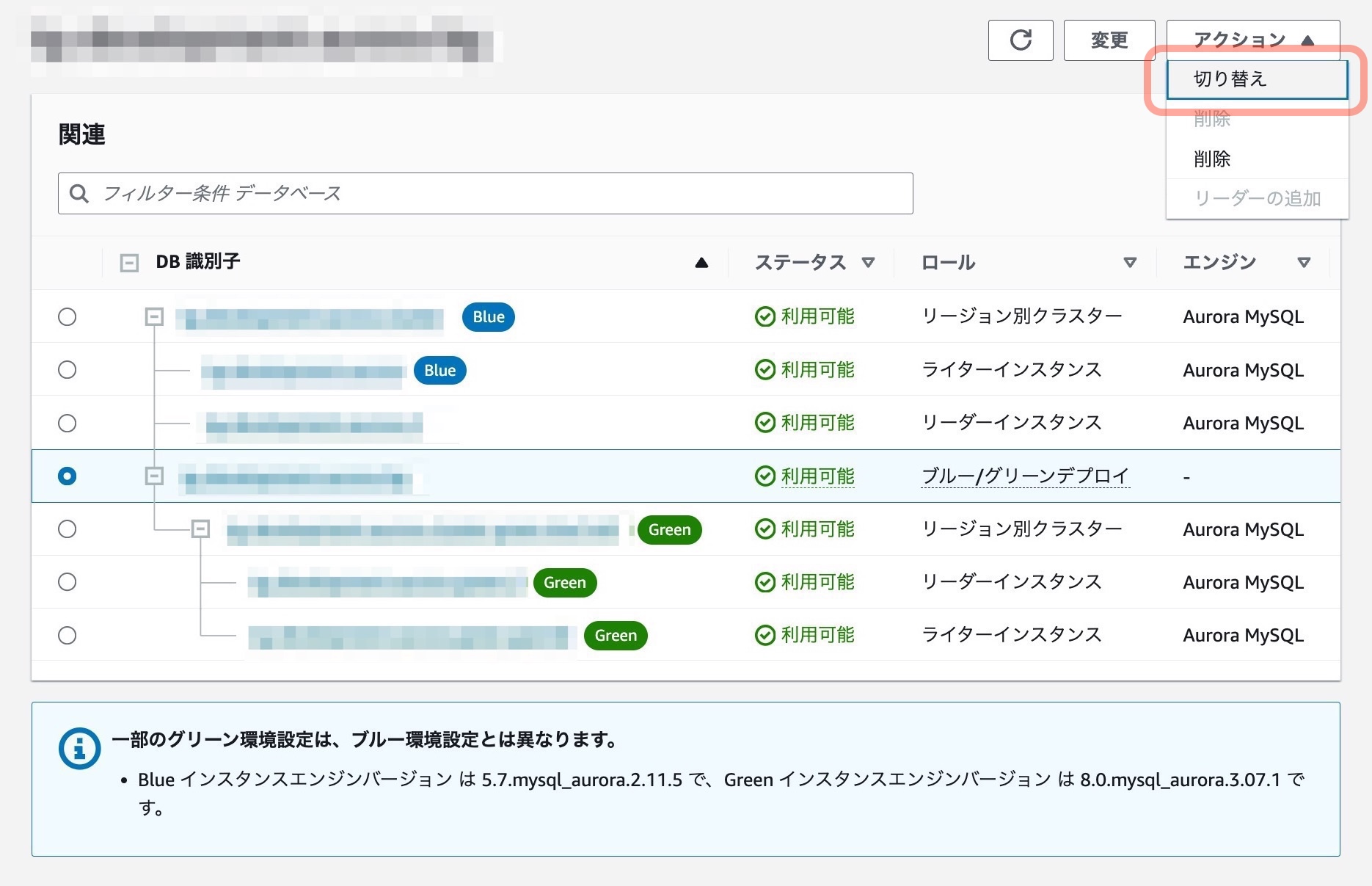1372x886 pixels.
Task: Click the 変更 button
Action: pos(1109,40)
